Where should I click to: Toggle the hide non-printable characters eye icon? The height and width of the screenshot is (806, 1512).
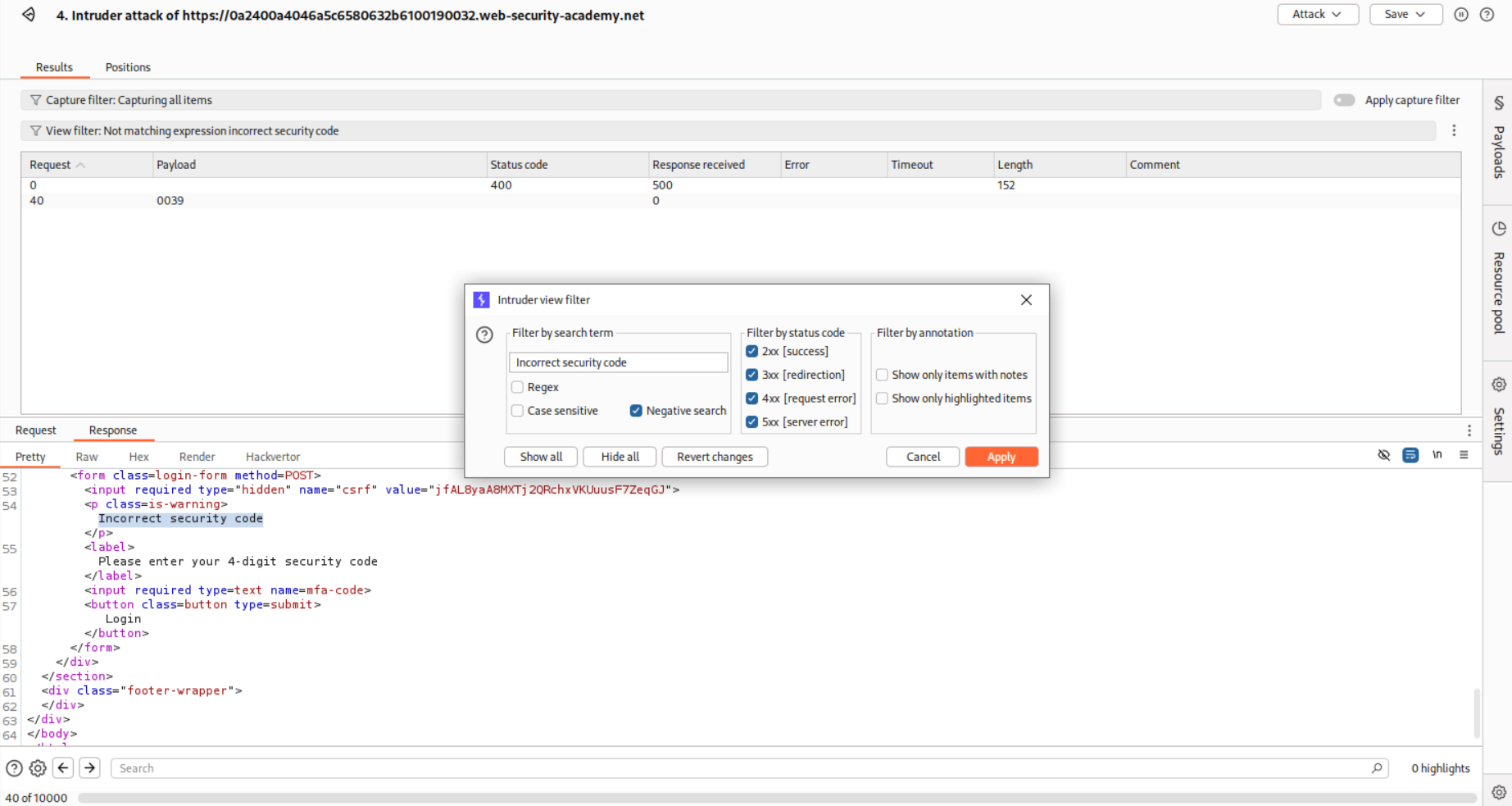point(1383,455)
